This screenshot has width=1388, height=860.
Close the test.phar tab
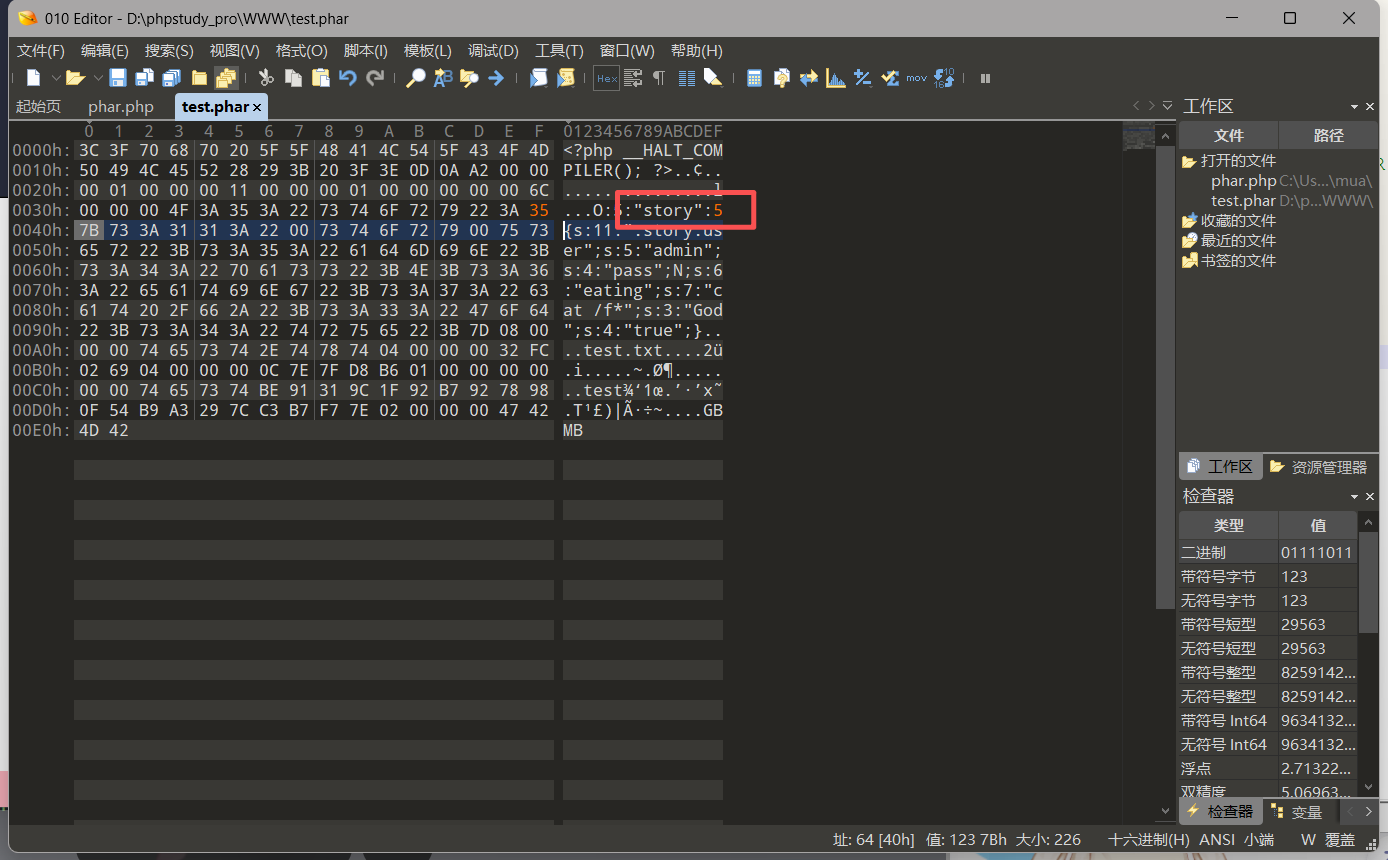(257, 107)
